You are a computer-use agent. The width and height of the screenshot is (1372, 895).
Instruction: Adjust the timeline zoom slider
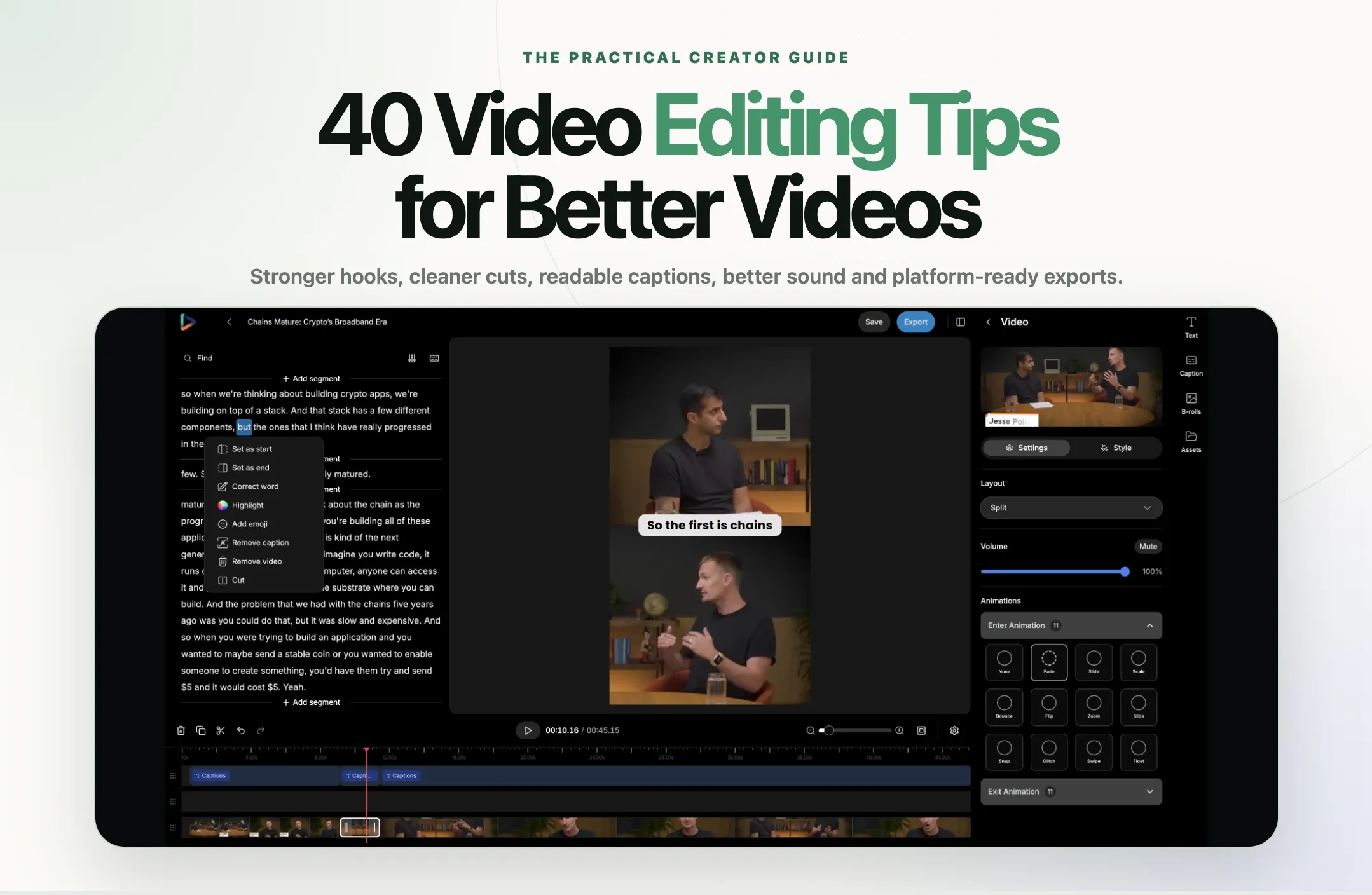(x=828, y=730)
